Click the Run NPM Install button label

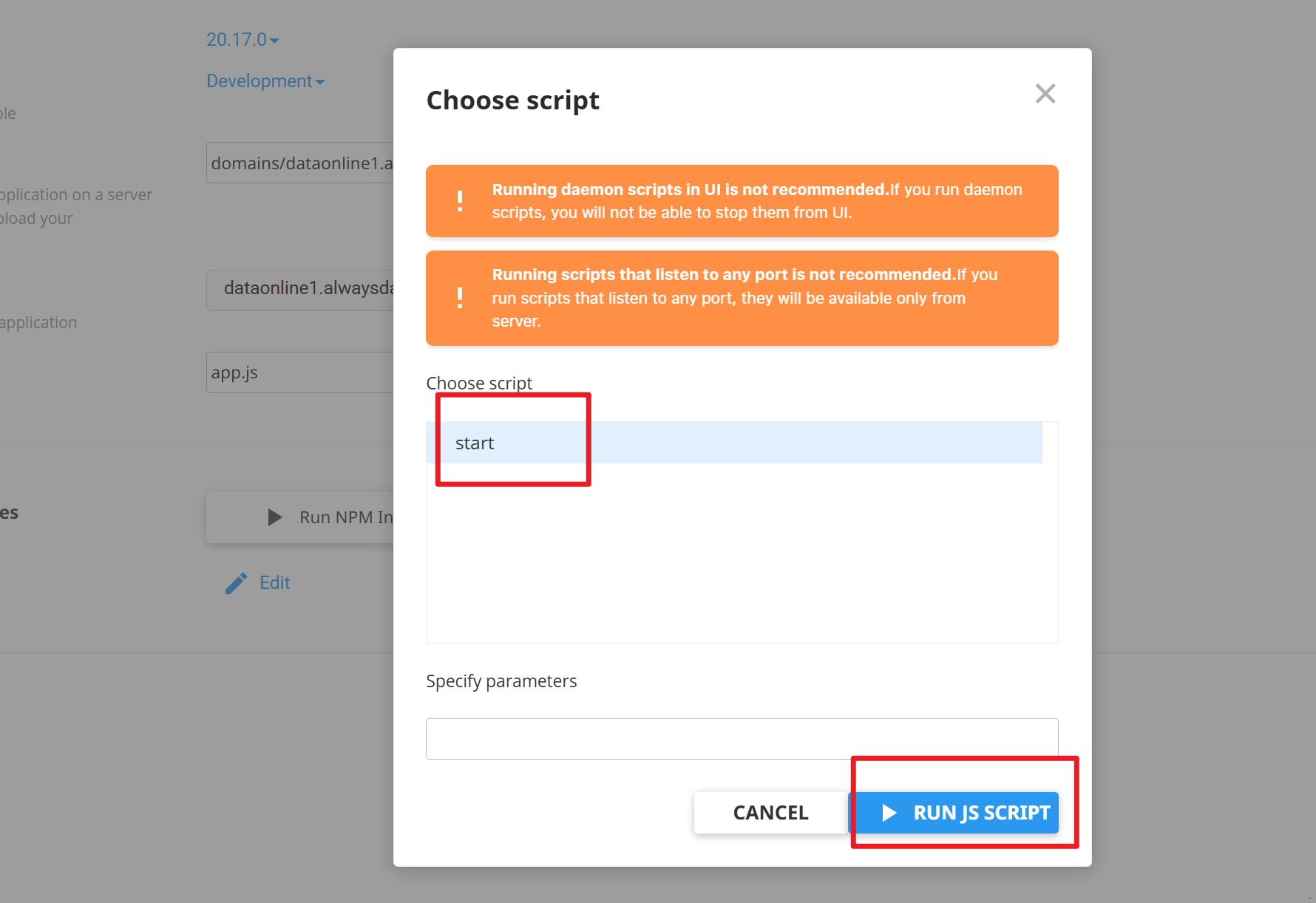tap(346, 517)
